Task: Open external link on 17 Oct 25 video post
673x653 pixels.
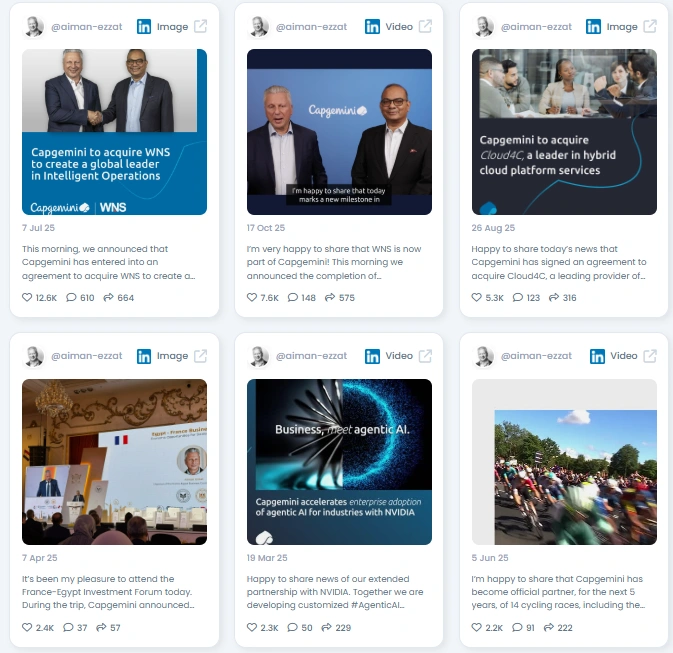Action: (425, 26)
